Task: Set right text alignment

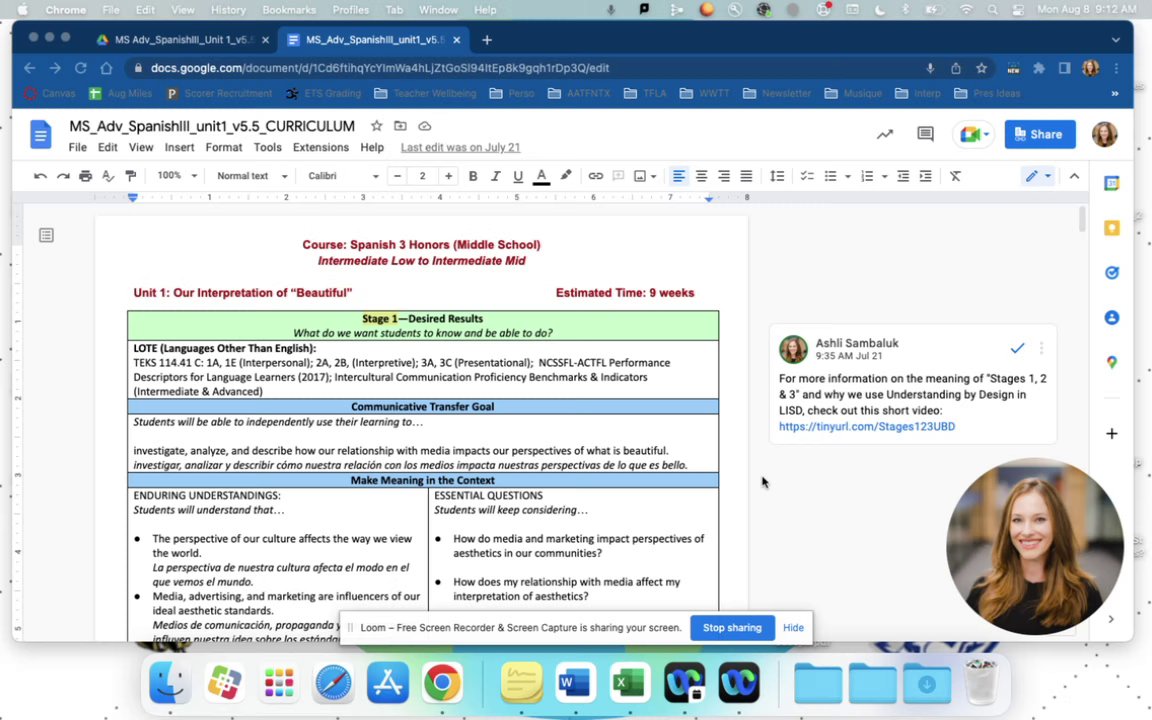Action: point(724,176)
